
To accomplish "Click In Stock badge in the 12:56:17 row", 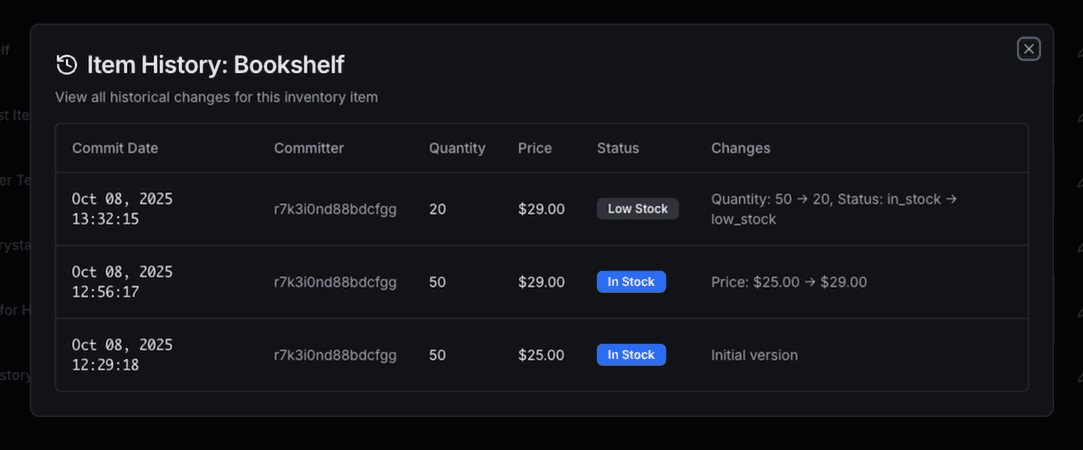I will 631,282.
